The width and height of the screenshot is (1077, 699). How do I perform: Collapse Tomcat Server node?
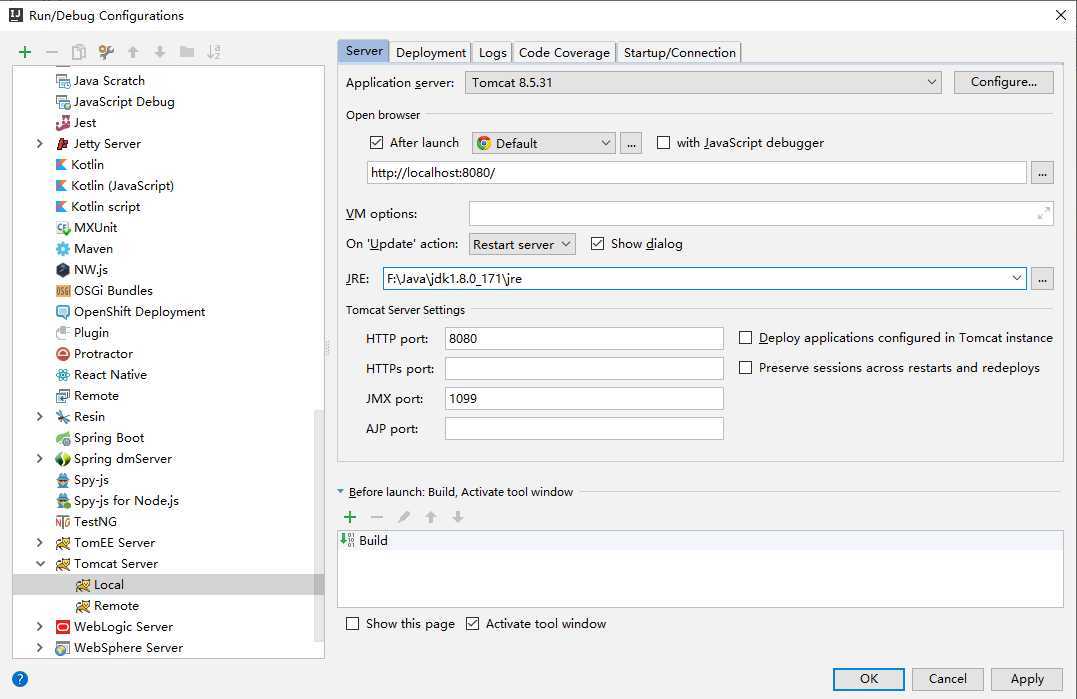click(40, 564)
